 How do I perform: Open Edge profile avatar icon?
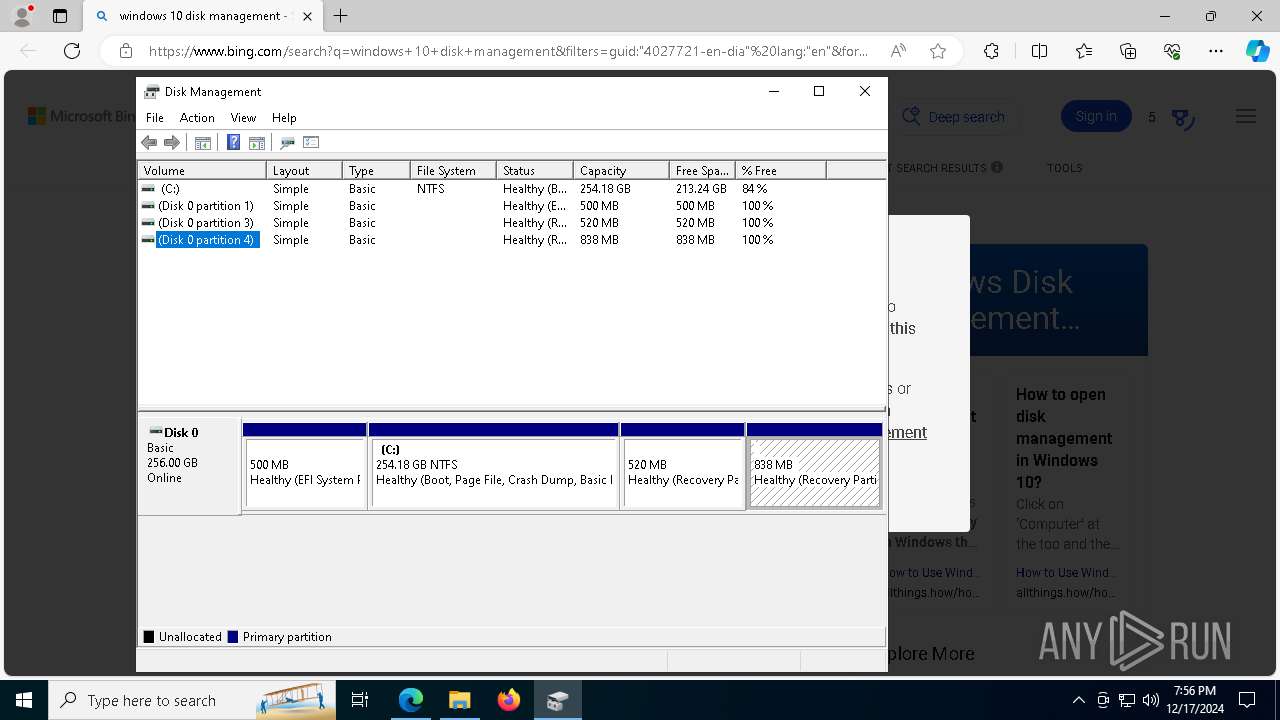tap(22, 16)
